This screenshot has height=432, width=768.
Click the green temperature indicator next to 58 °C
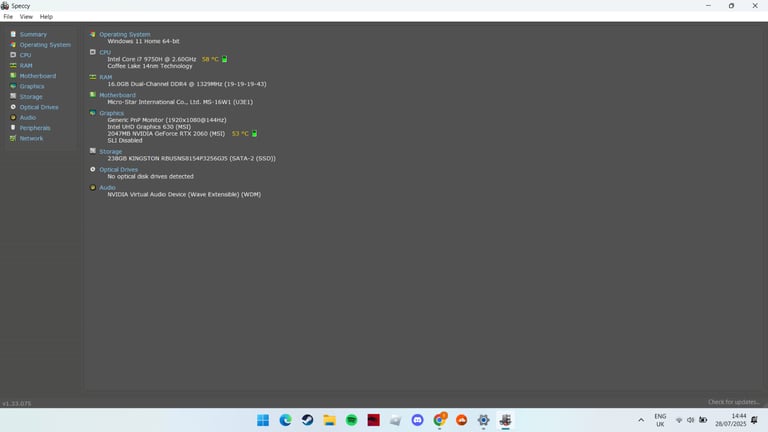click(224, 59)
